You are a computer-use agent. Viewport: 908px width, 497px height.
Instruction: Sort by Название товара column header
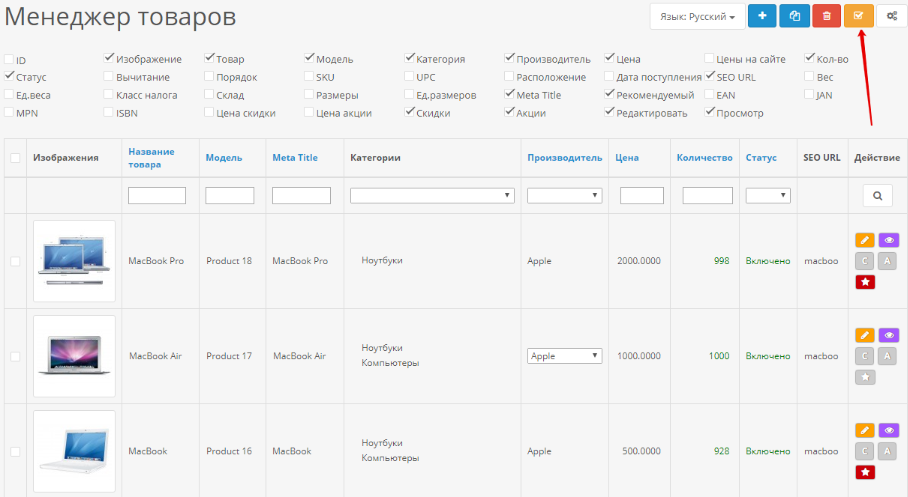point(151,157)
